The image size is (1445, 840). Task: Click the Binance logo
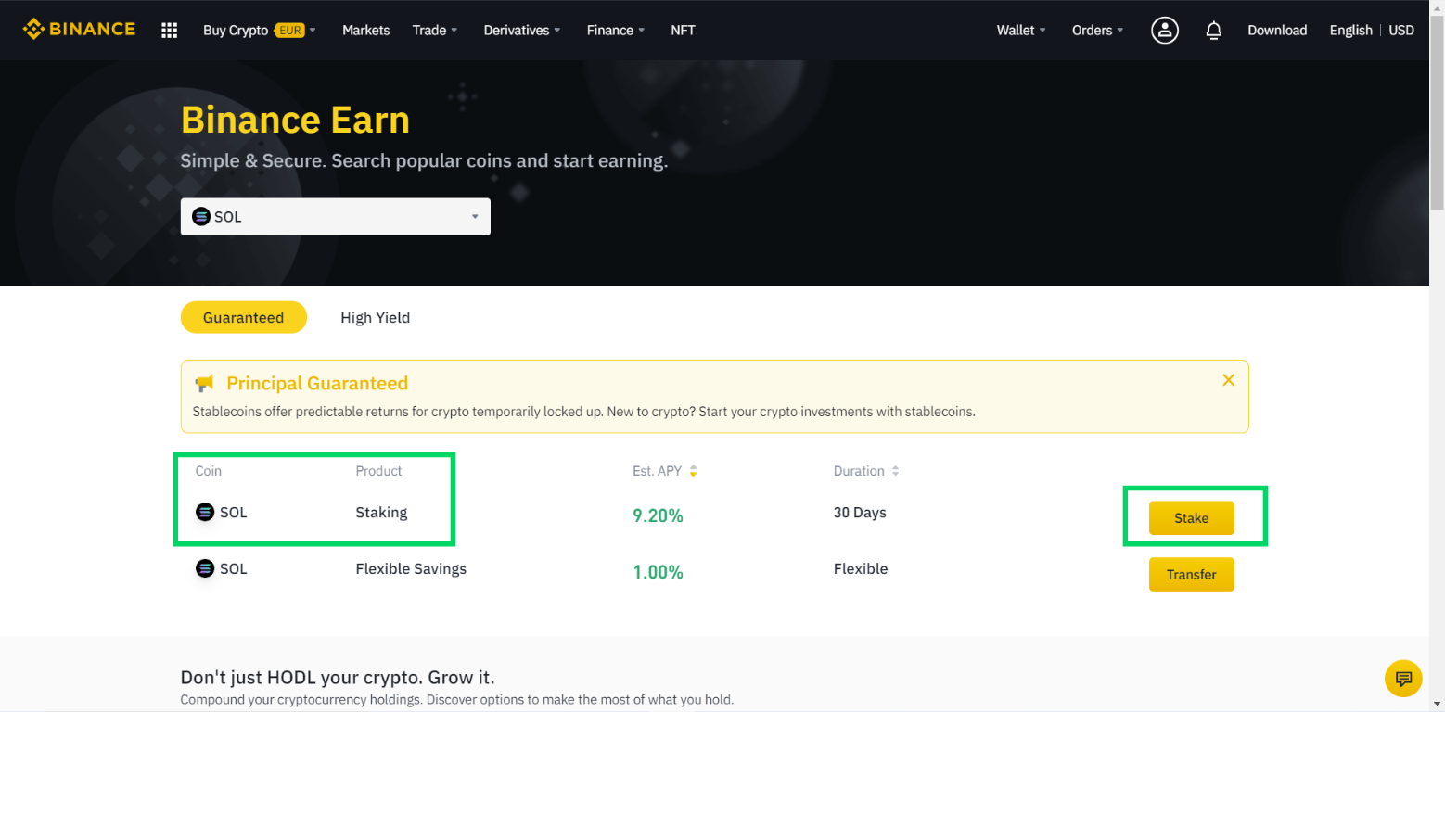79,30
